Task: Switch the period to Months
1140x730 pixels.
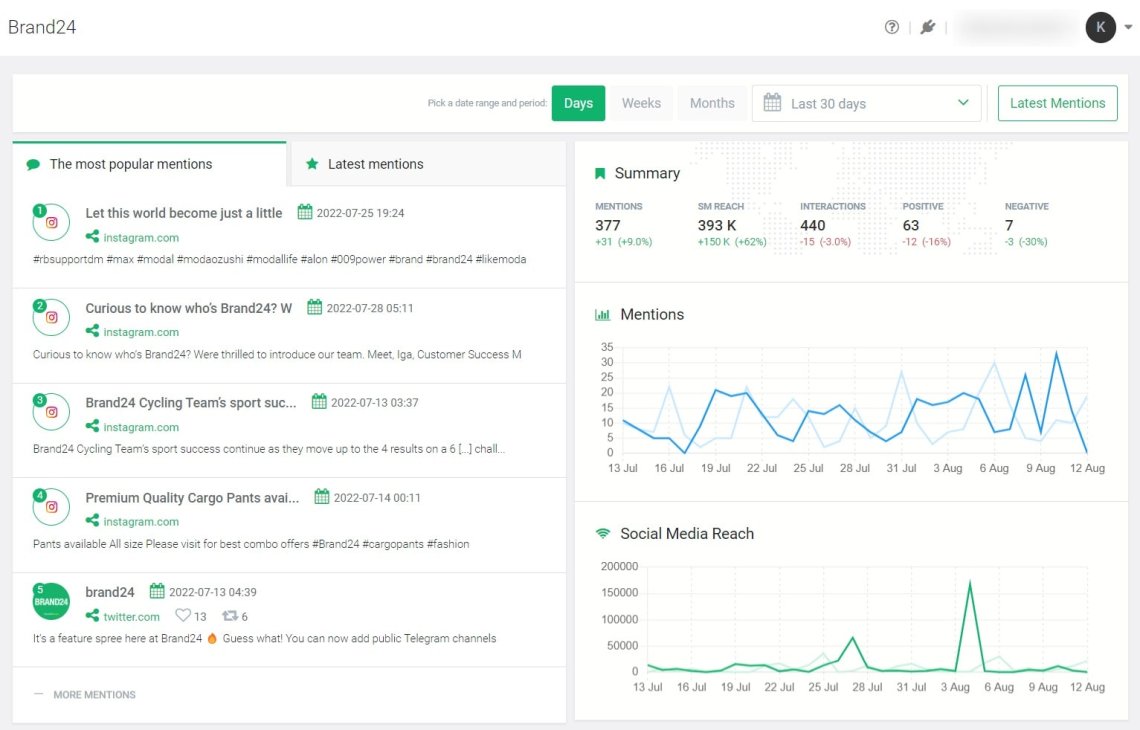Action: coord(712,103)
